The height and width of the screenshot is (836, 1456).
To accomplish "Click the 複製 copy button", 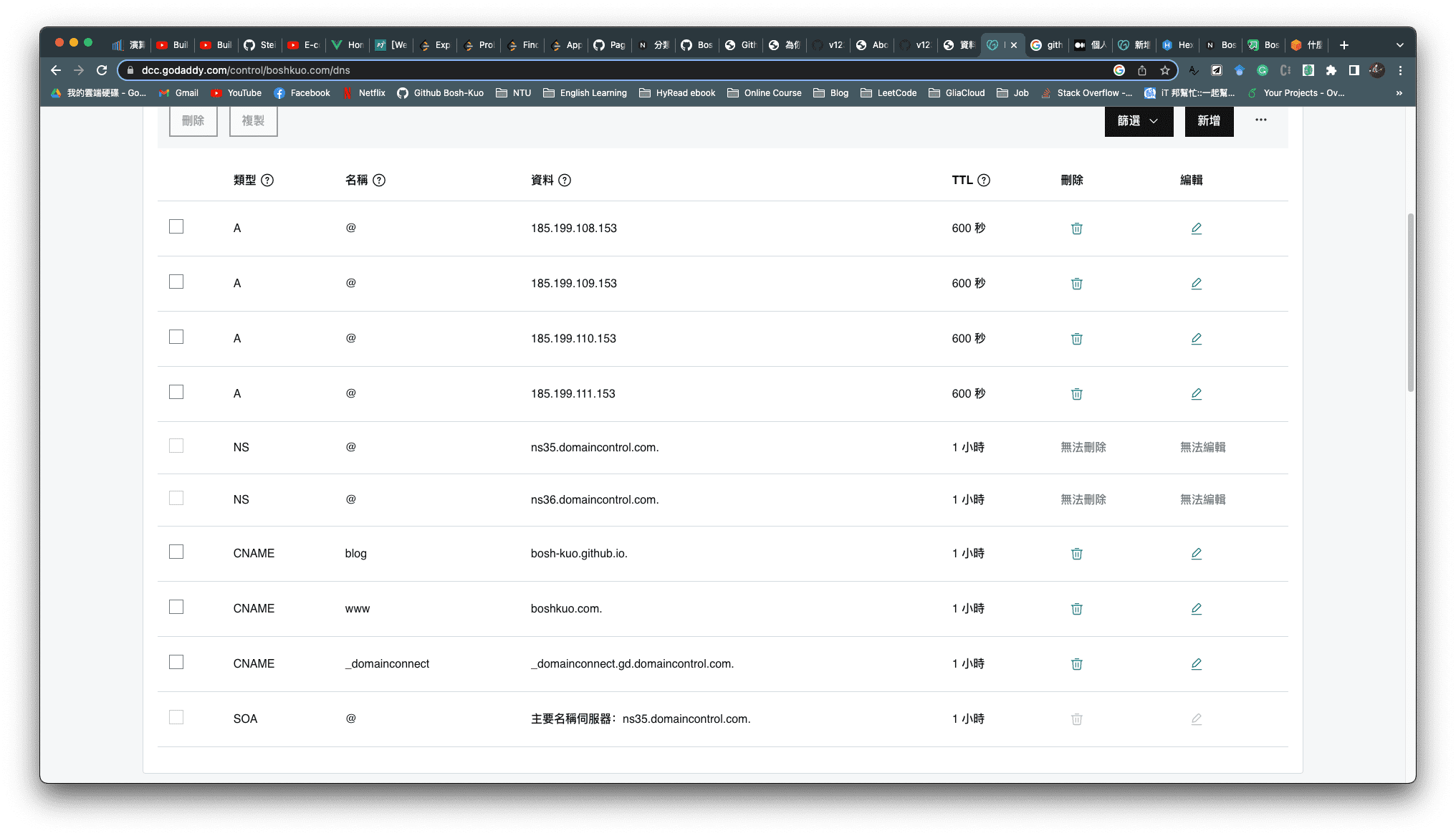I will (x=253, y=121).
